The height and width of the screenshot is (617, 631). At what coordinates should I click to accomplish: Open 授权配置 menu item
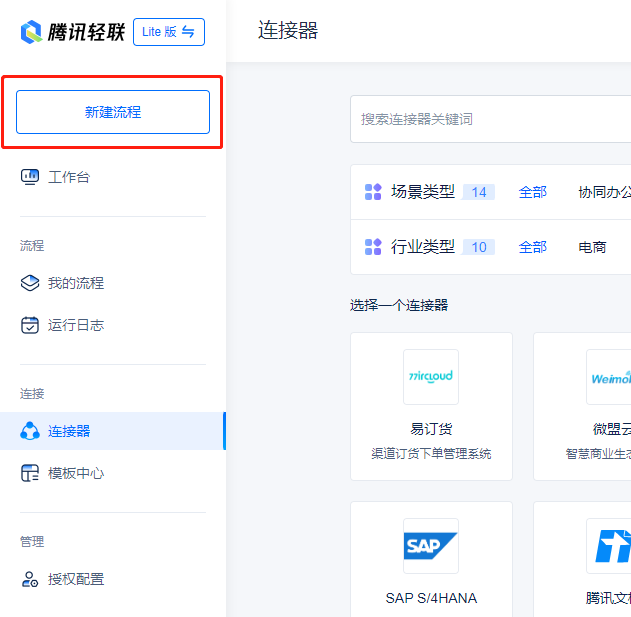coord(76,579)
